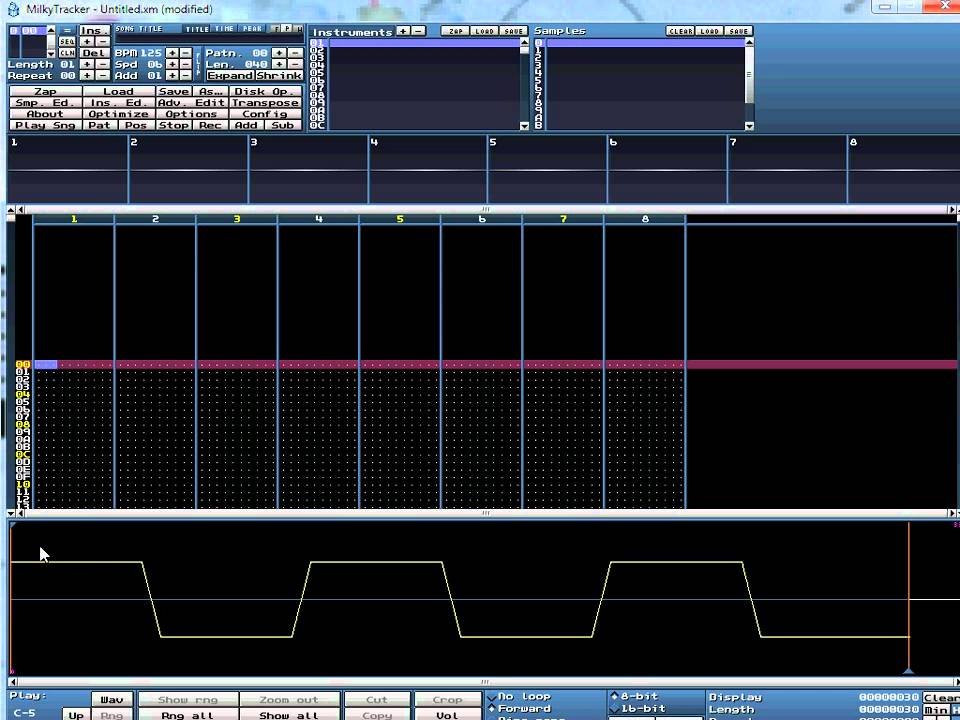
Task: Click the Shrink pattern button
Action: [279, 75]
